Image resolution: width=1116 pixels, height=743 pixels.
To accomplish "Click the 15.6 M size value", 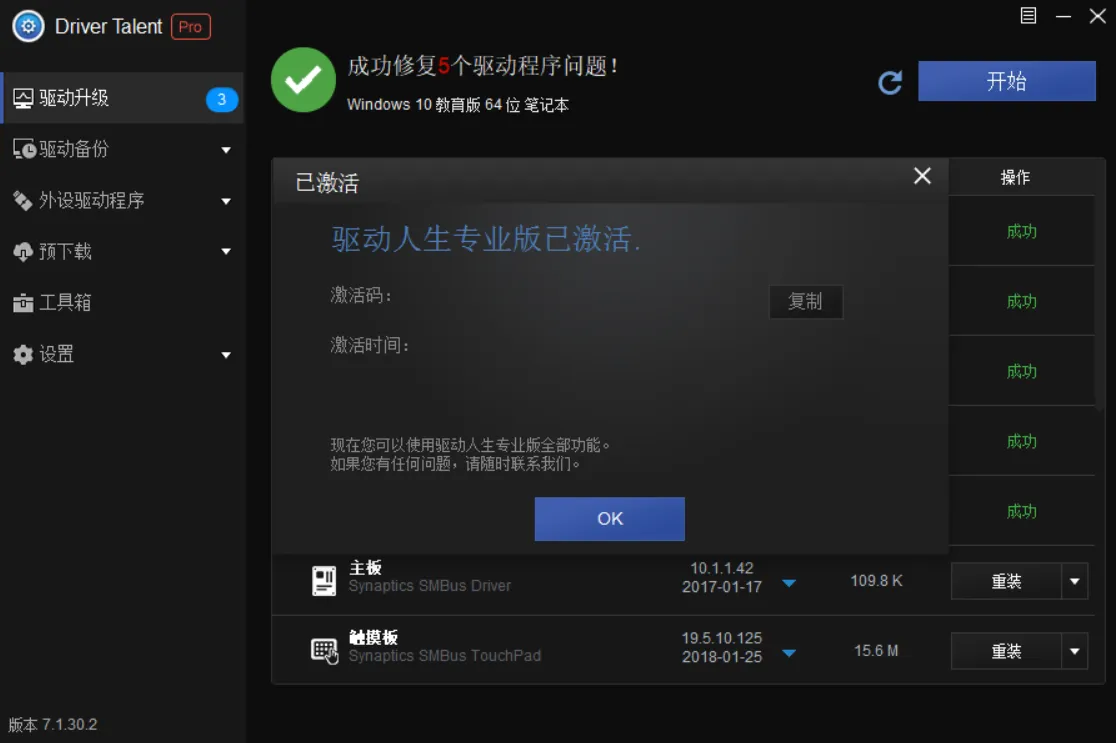I will click(876, 650).
